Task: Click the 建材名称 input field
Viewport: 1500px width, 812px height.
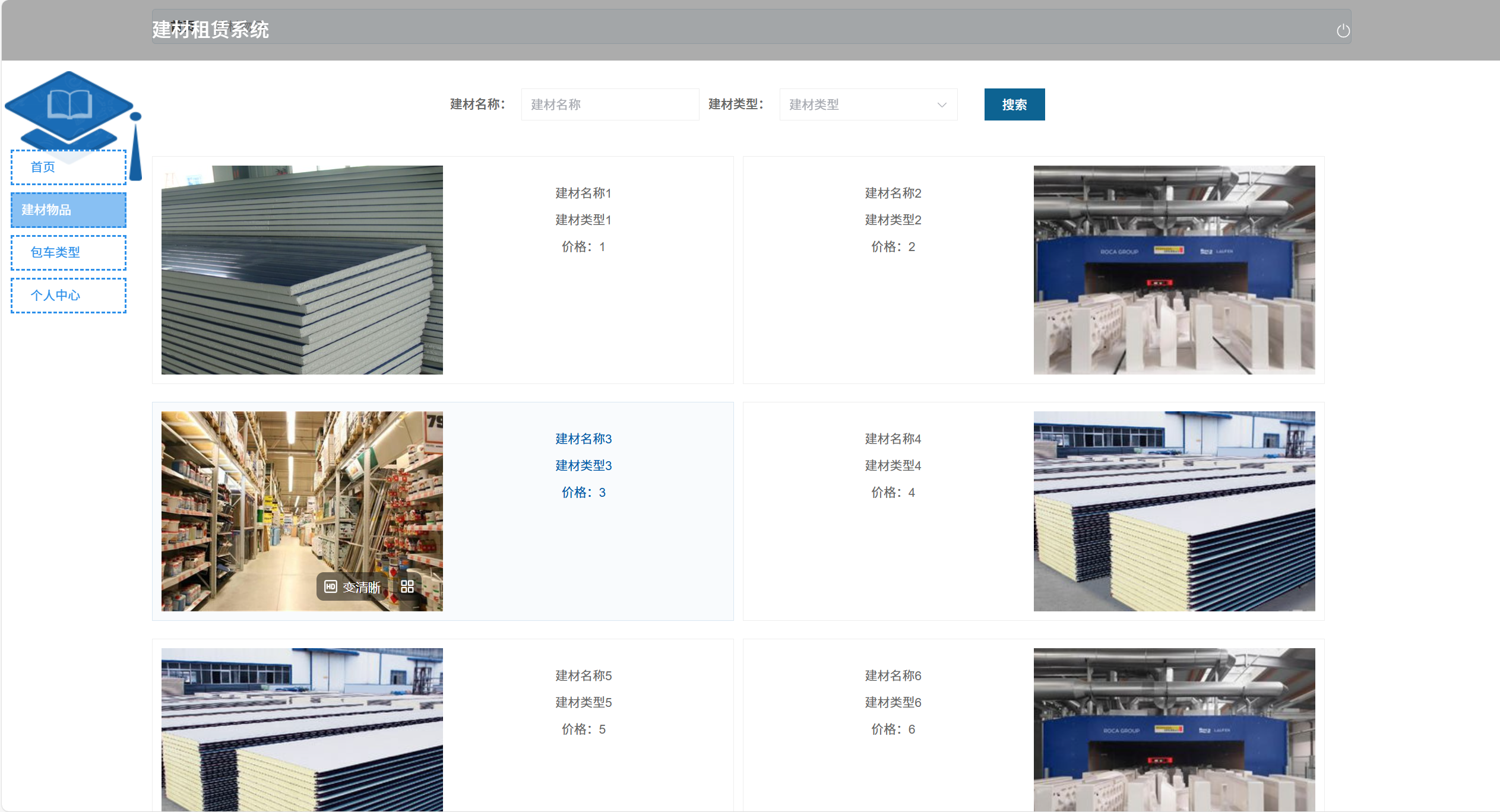Action: (609, 105)
